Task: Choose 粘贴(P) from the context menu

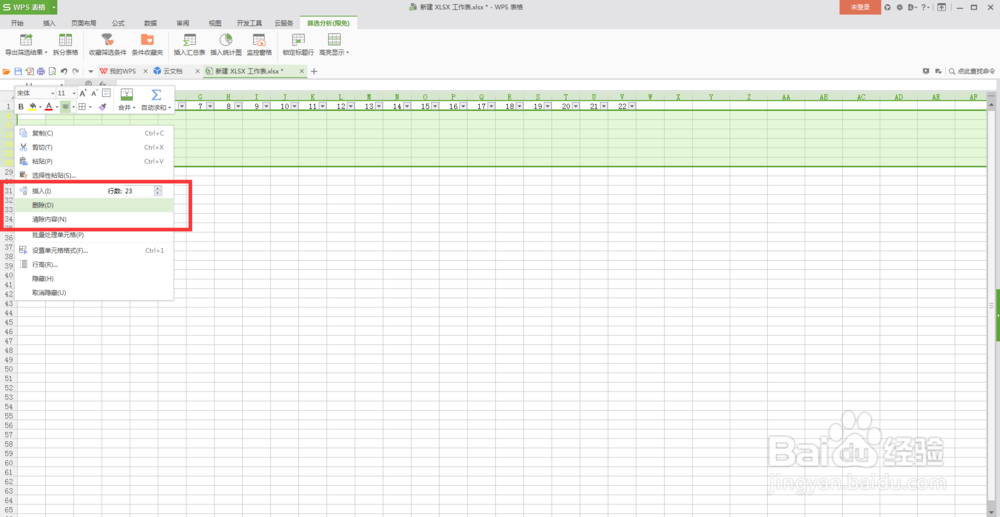Action: coord(94,161)
